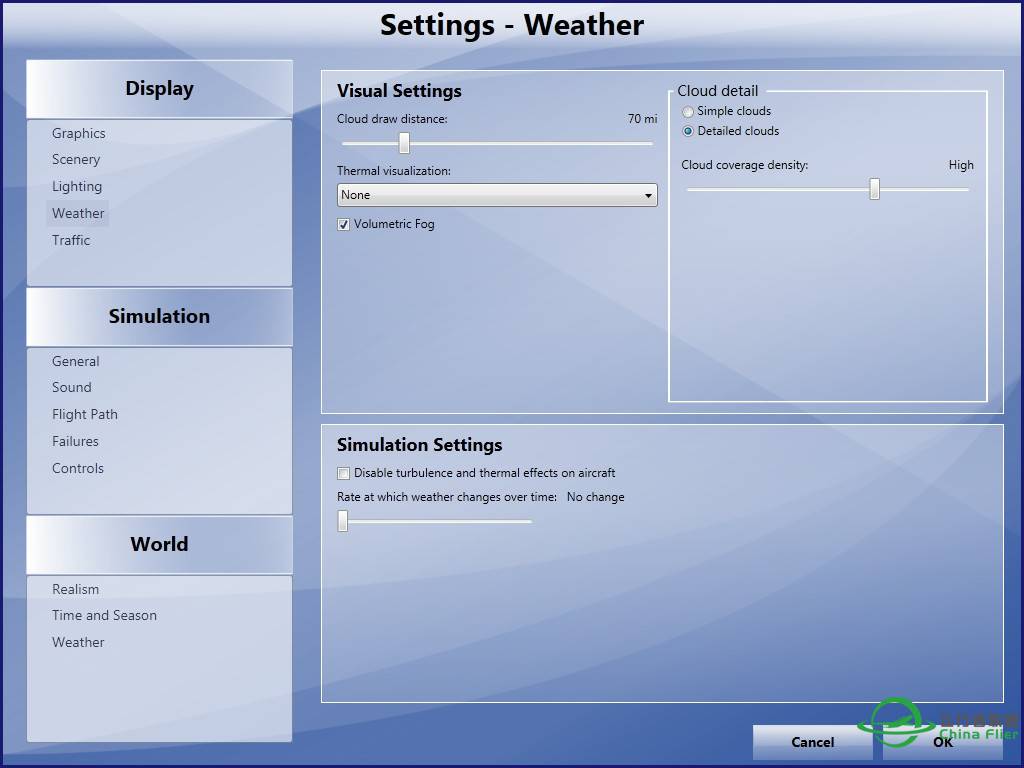1024x768 pixels.
Task: Expand the Thermal visualization dropdown
Action: coord(497,196)
